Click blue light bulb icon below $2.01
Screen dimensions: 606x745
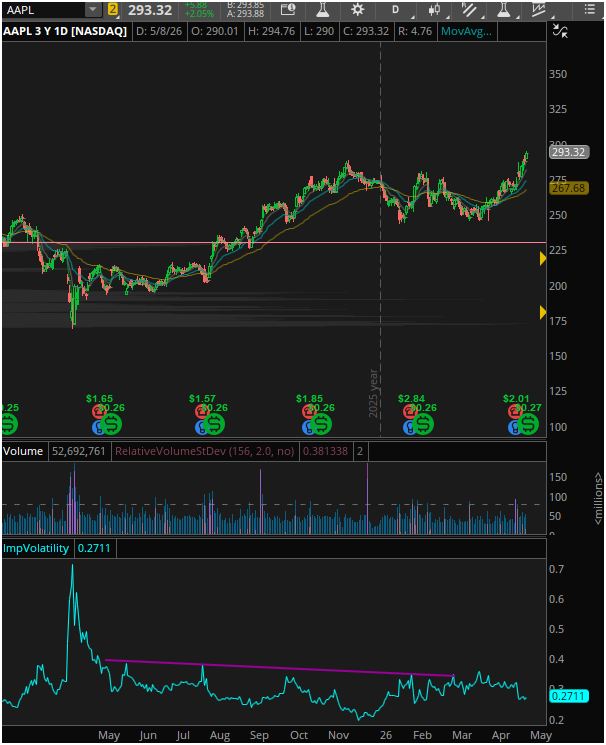[514, 428]
